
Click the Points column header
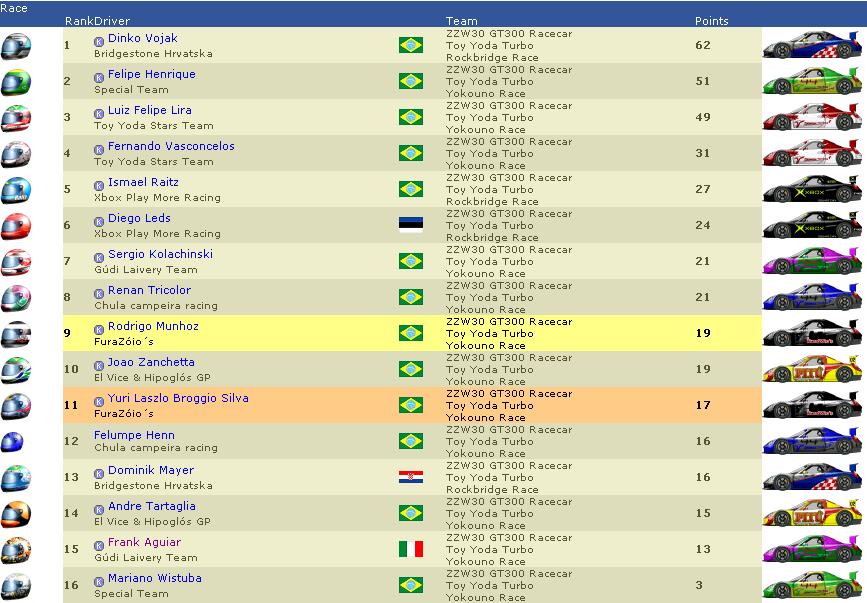(712, 21)
